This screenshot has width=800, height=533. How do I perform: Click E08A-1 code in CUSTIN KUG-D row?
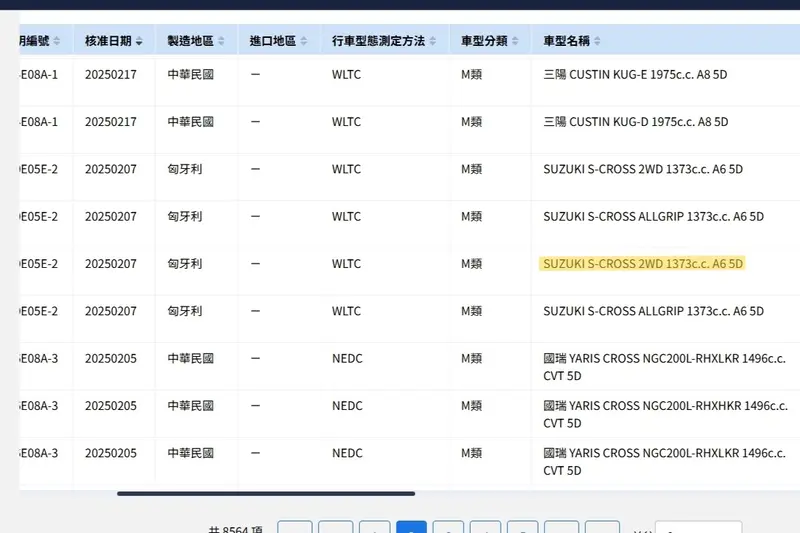click(x=39, y=122)
